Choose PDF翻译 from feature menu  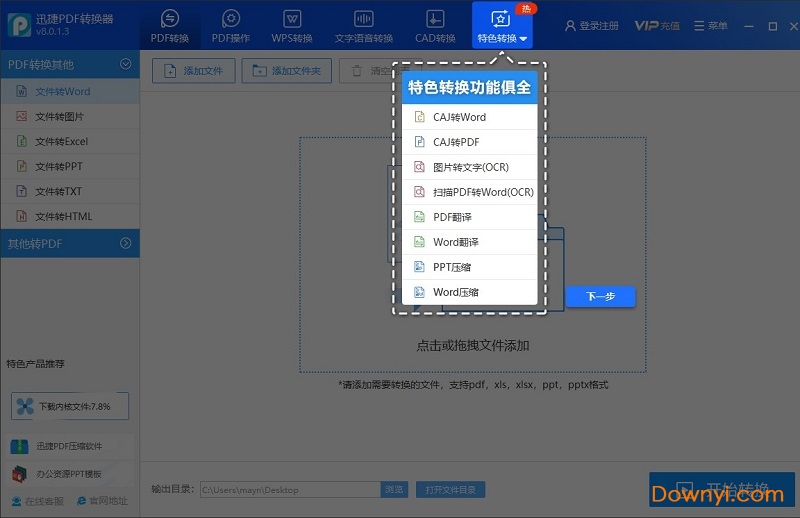[x=469, y=217]
